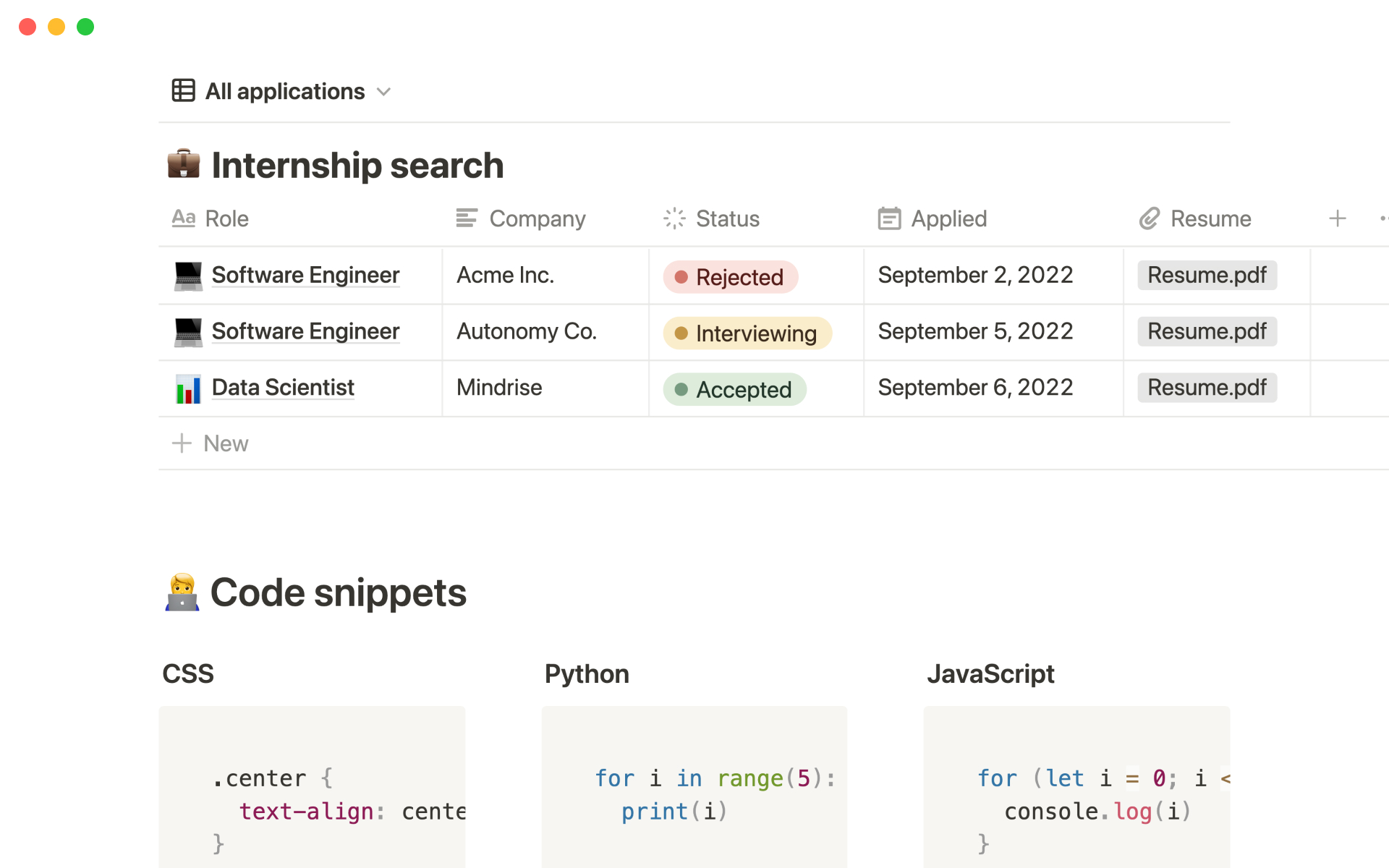Open the Software Engineer page for Autonomy Co.
This screenshot has height=868, width=1389.
(305, 331)
